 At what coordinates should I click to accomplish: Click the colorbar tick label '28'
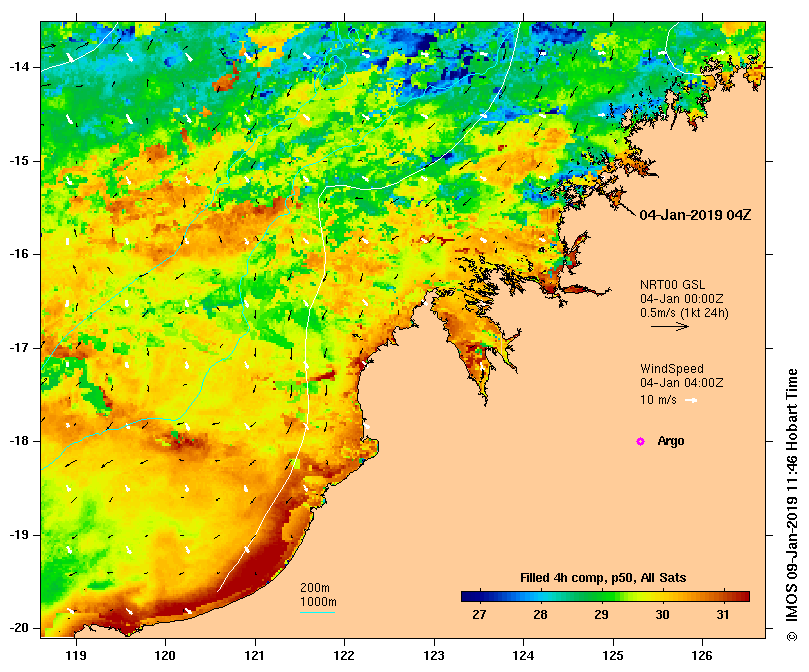click(540, 615)
